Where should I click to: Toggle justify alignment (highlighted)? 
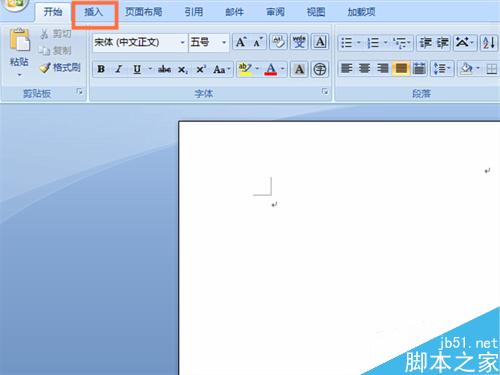coord(401,69)
